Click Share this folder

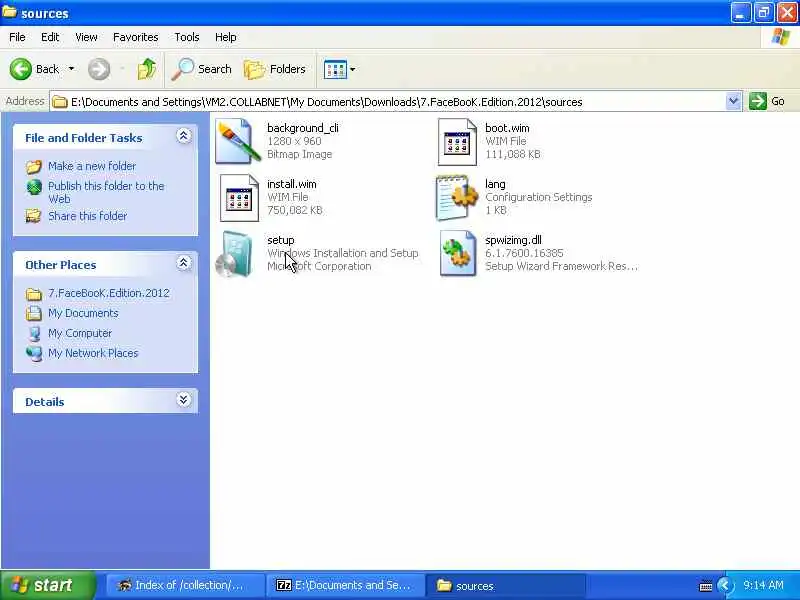point(88,216)
